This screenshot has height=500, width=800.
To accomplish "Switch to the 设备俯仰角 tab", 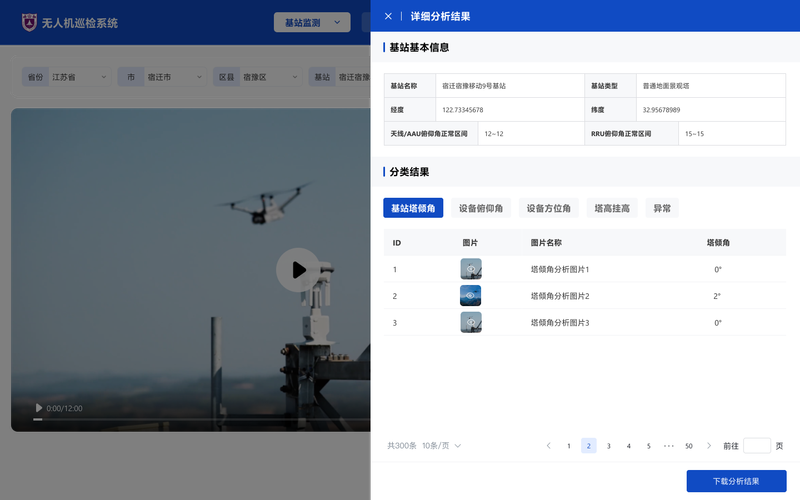I will point(481,208).
